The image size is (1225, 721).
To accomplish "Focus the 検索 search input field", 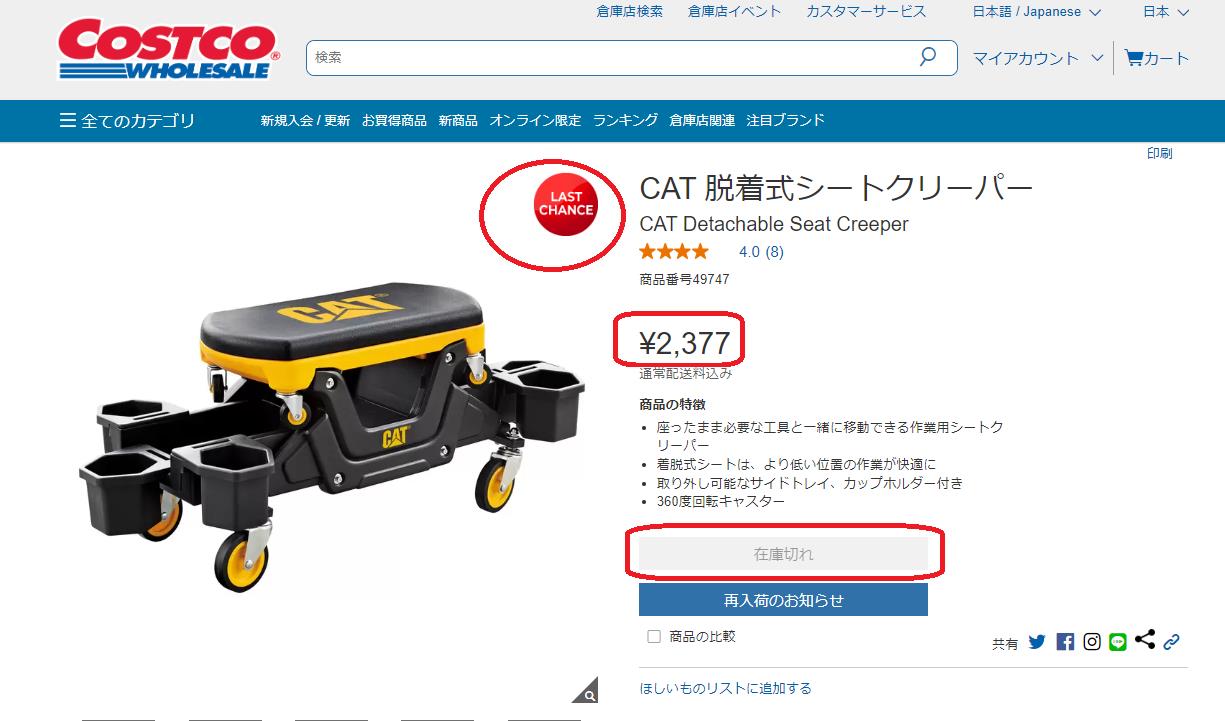I will point(610,57).
